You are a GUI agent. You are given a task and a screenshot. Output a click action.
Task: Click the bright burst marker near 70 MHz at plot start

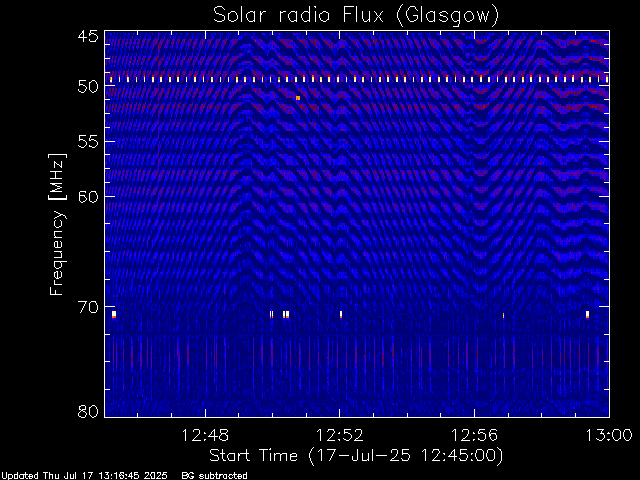click(x=114, y=314)
